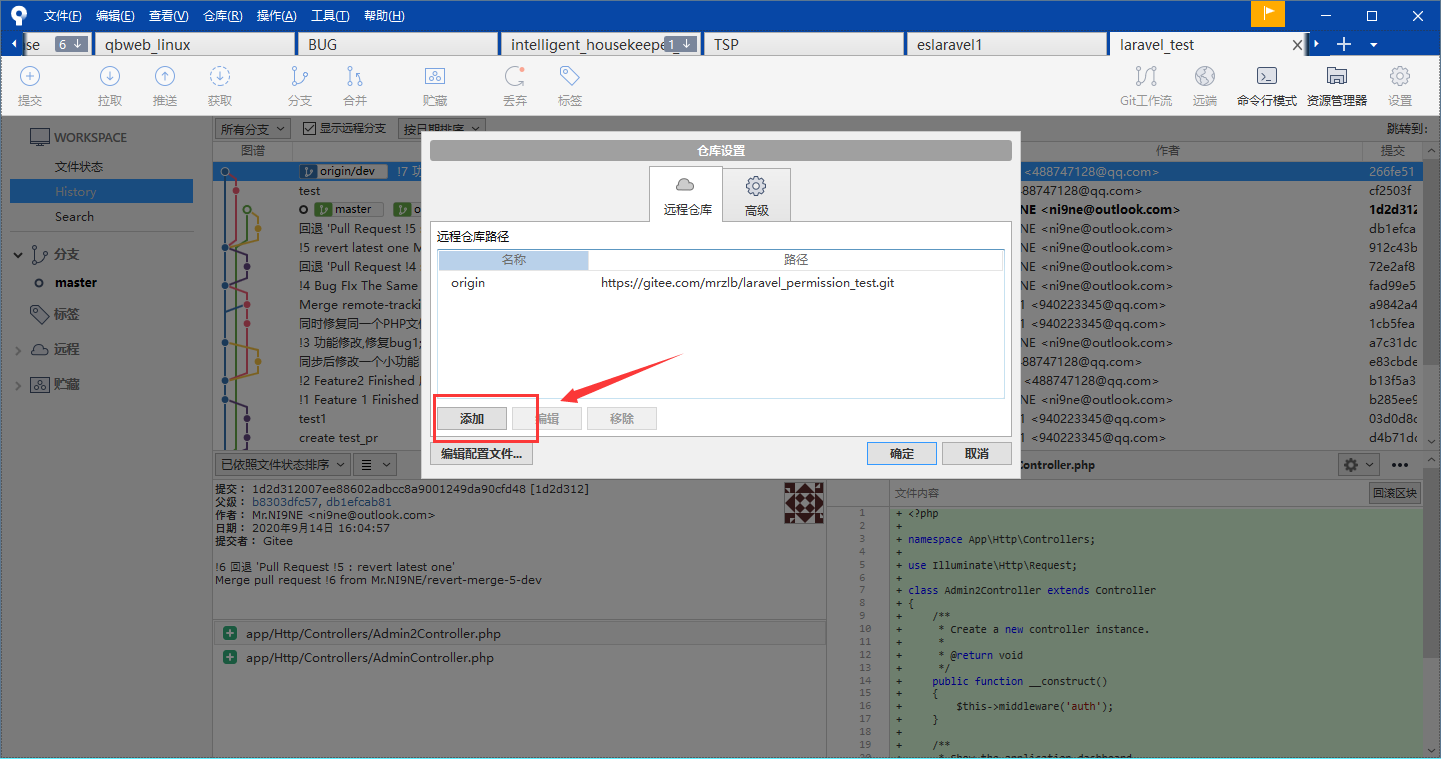Click the 获取 (Fetch) toolbar icon
This screenshot has width=1441, height=759.
pyautogui.click(x=220, y=77)
